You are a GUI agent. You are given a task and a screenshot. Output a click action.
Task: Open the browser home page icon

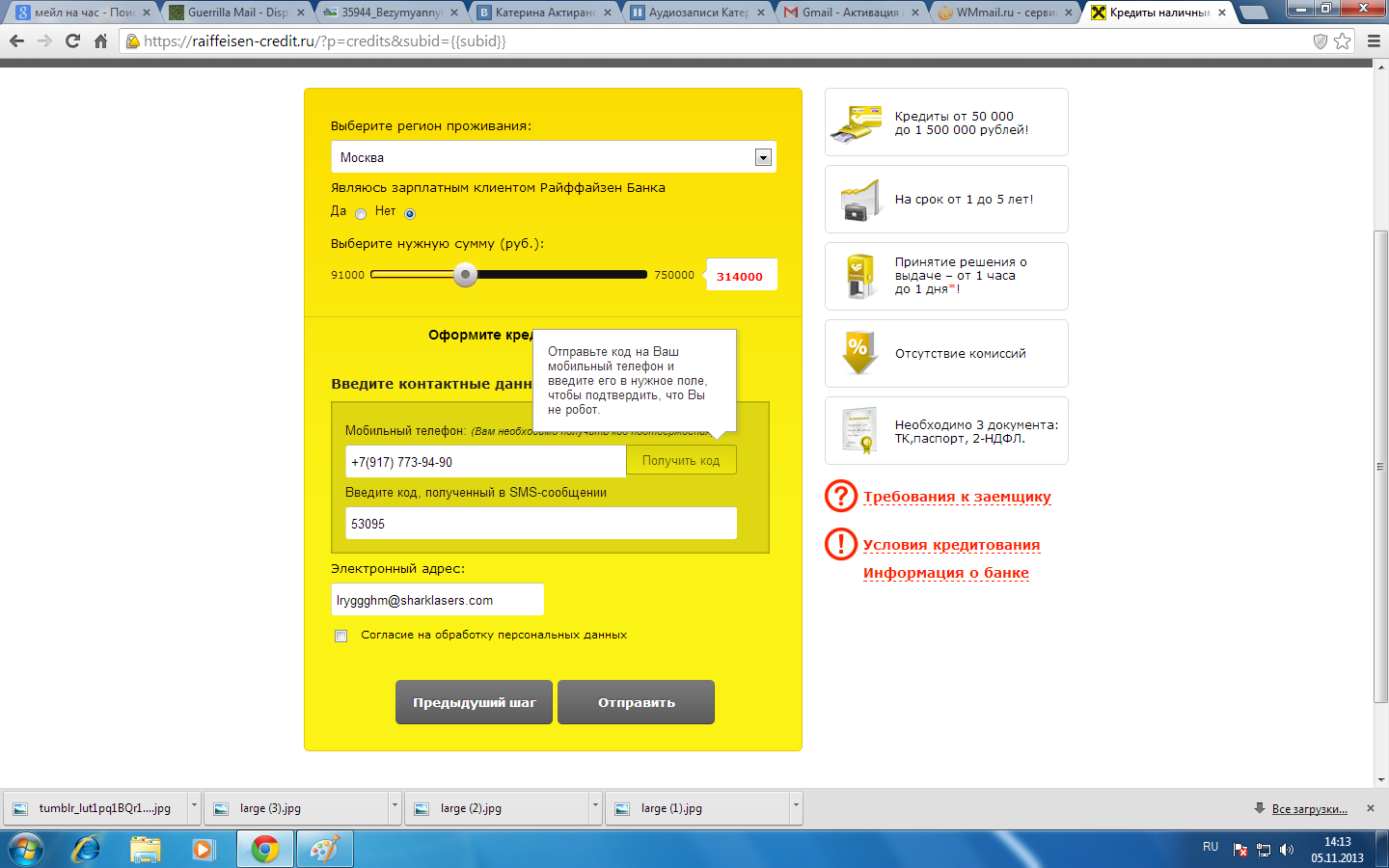tap(100, 41)
